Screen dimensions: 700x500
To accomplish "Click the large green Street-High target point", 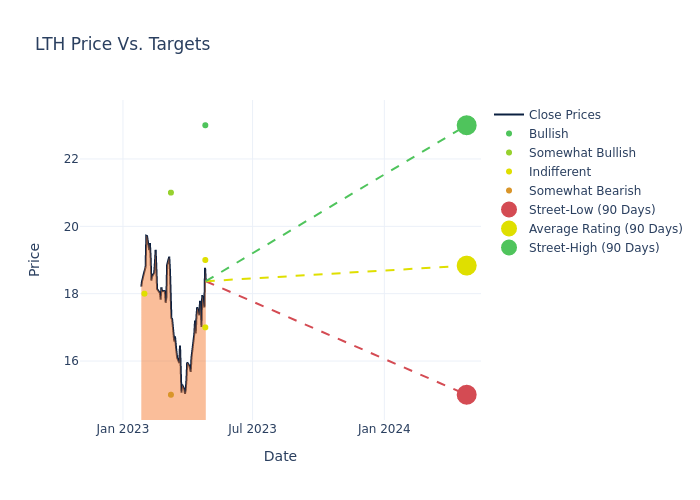I will (466, 125).
